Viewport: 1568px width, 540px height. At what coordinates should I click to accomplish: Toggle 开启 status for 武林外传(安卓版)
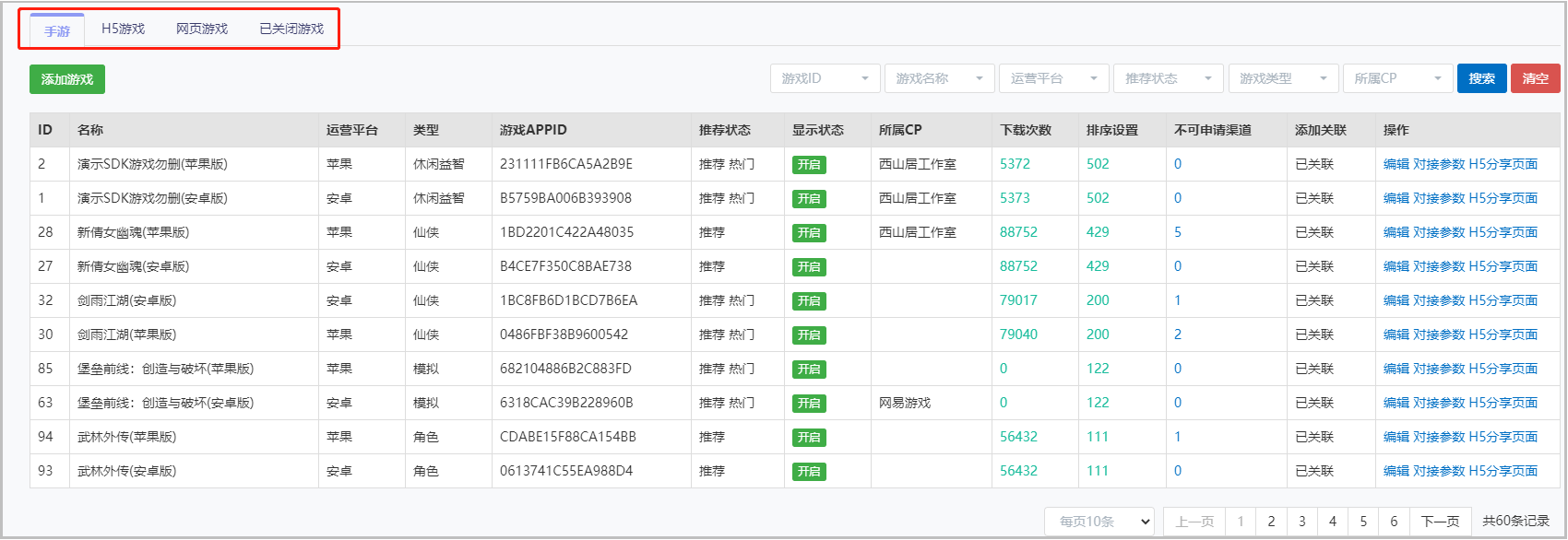click(x=809, y=472)
